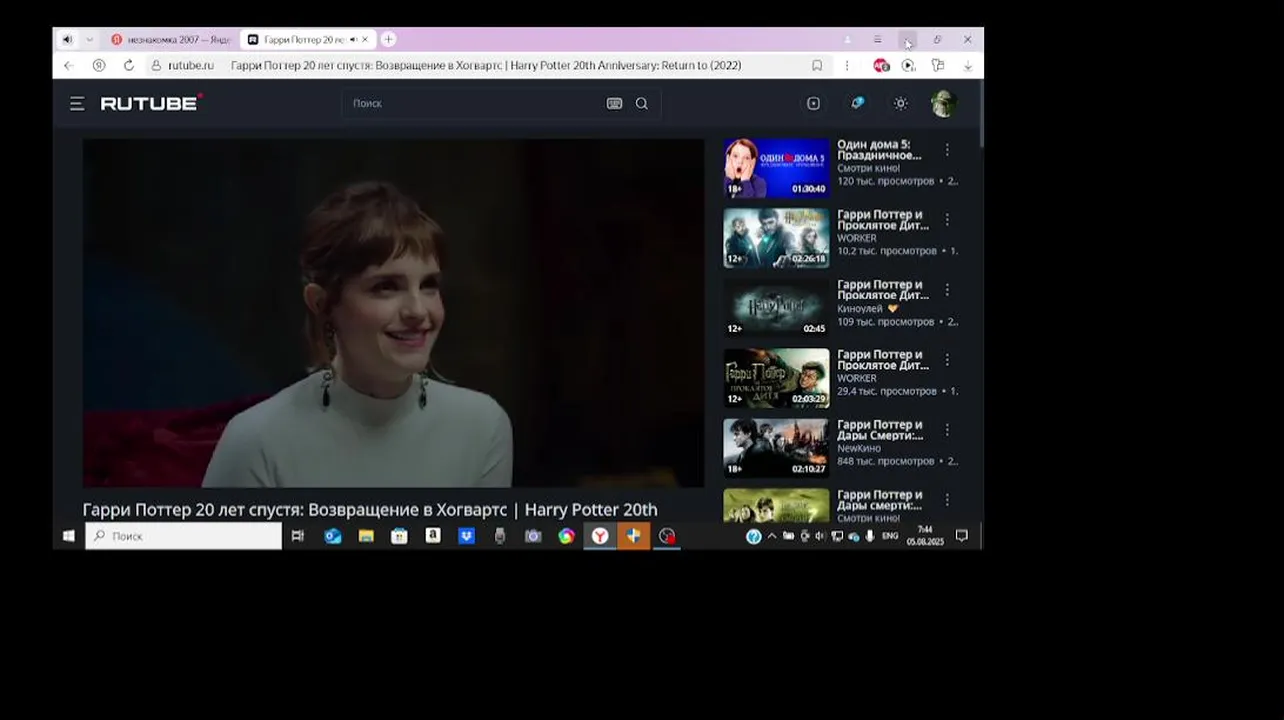This screenshot has height=720, width=1284.
Task: Switch to the "незнакомка 2007" tab
Action: pyautogui.click(x=170, y=40)
